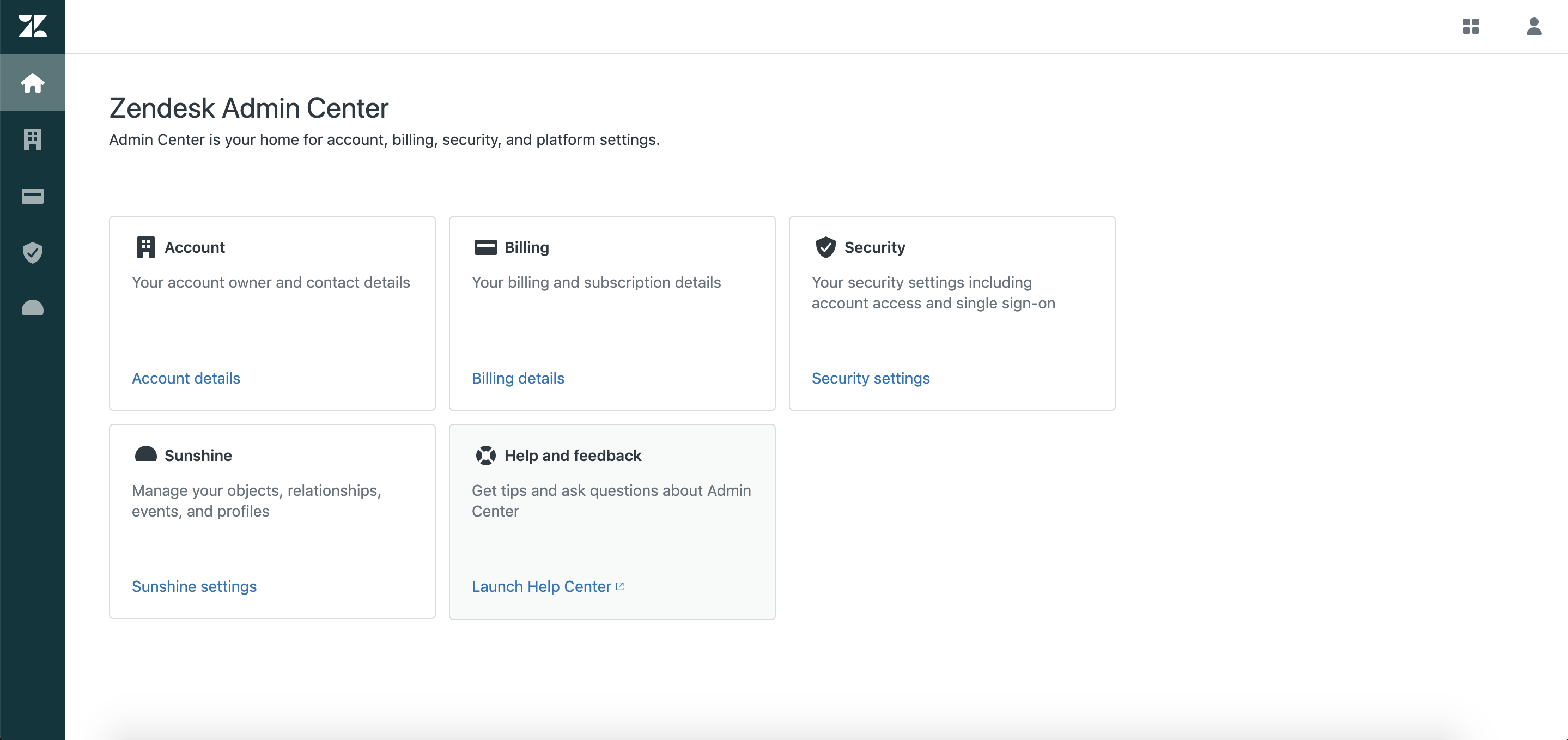Click the Zendesk logo in sidebar
Image resolution: width=1568 pixels, height=740 pixels.
[32, 26]
